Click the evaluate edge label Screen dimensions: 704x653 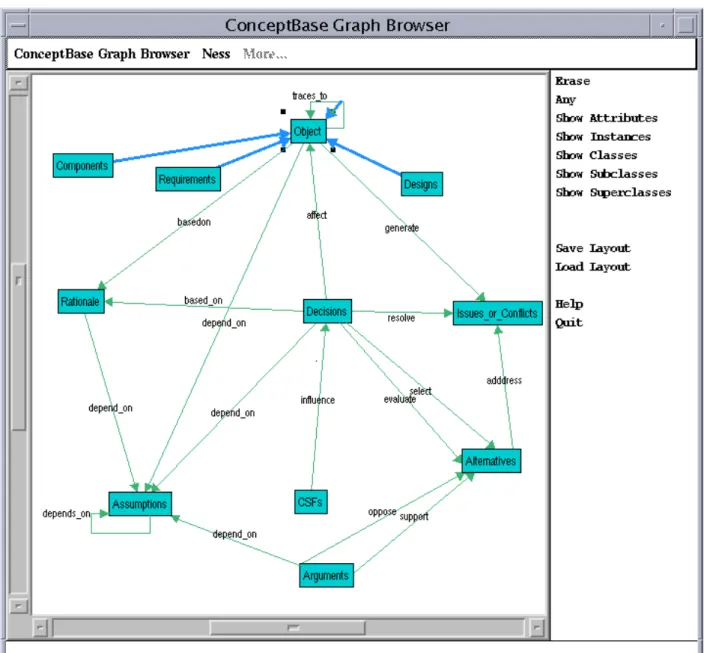399,399
